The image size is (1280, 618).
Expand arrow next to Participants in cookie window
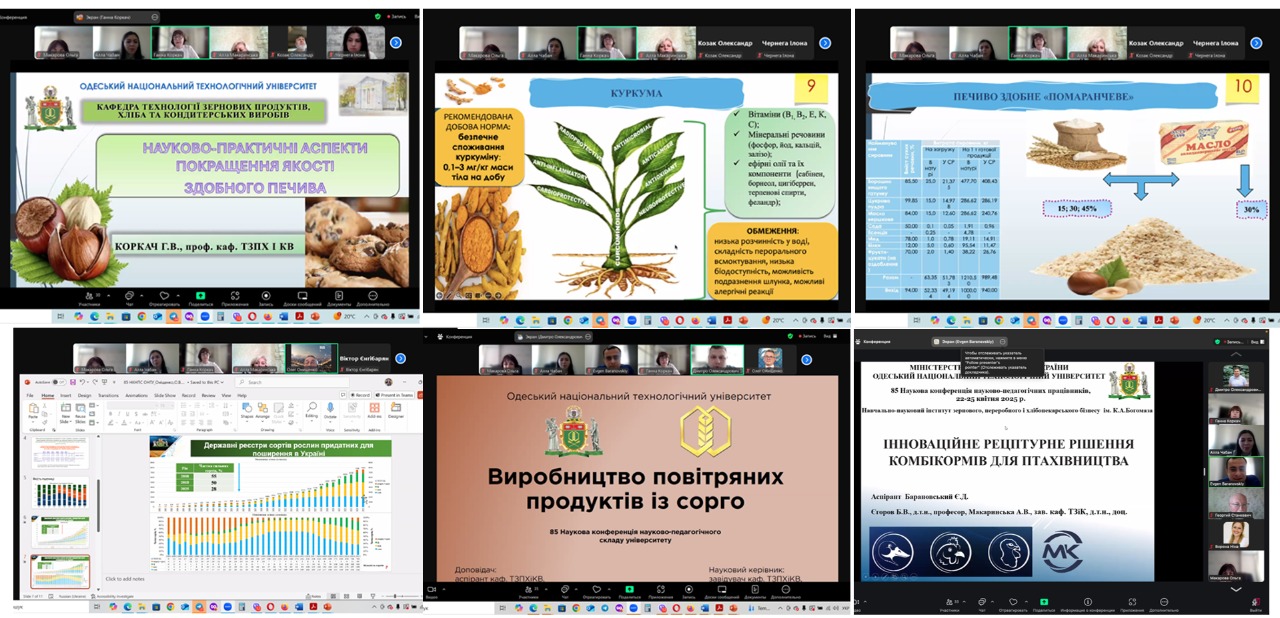point(108,295)
